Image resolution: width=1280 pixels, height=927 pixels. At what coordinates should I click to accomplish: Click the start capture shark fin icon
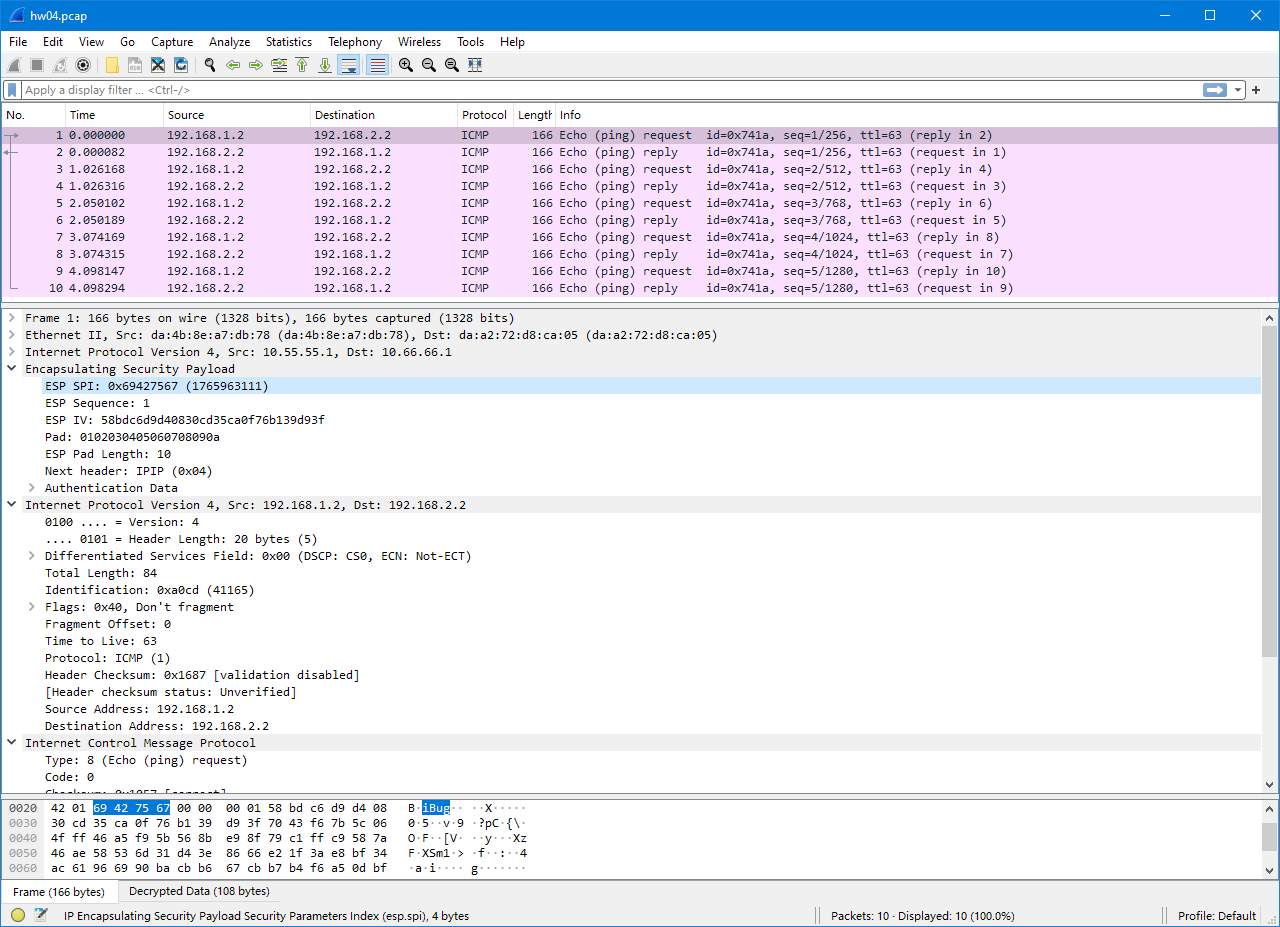(x=14, y=65)
